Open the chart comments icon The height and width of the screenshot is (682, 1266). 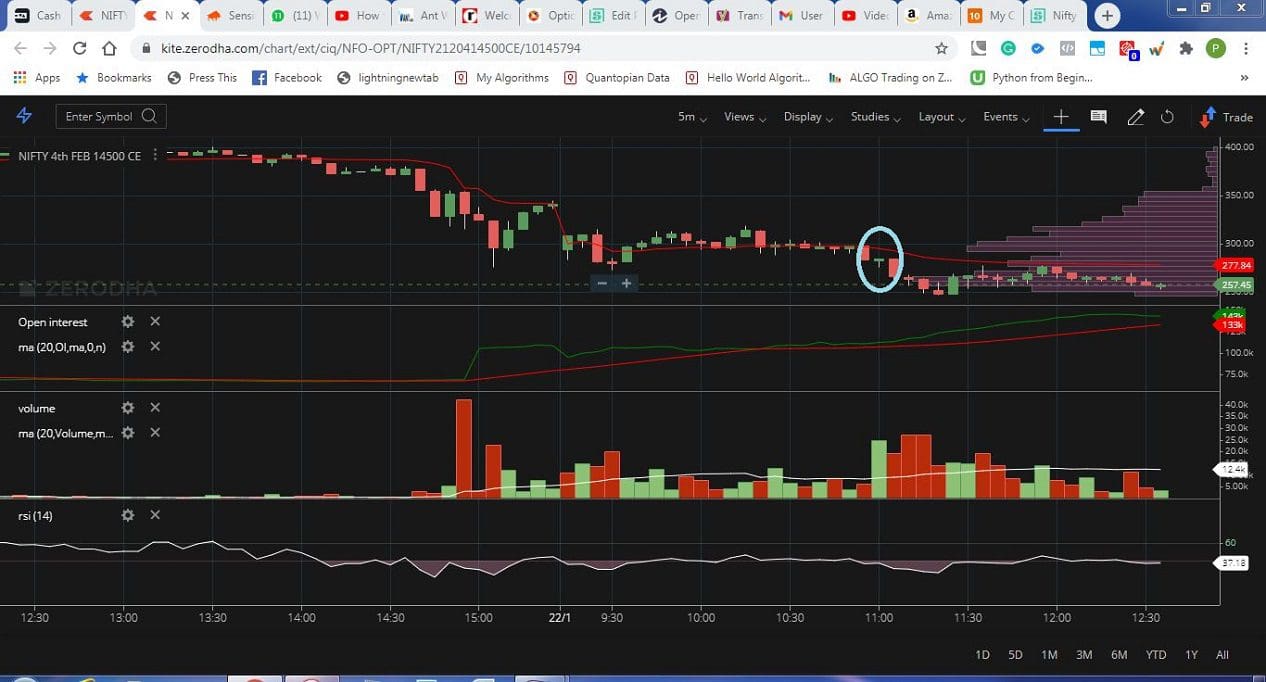pyautogui.click(x=1097, y=117)
